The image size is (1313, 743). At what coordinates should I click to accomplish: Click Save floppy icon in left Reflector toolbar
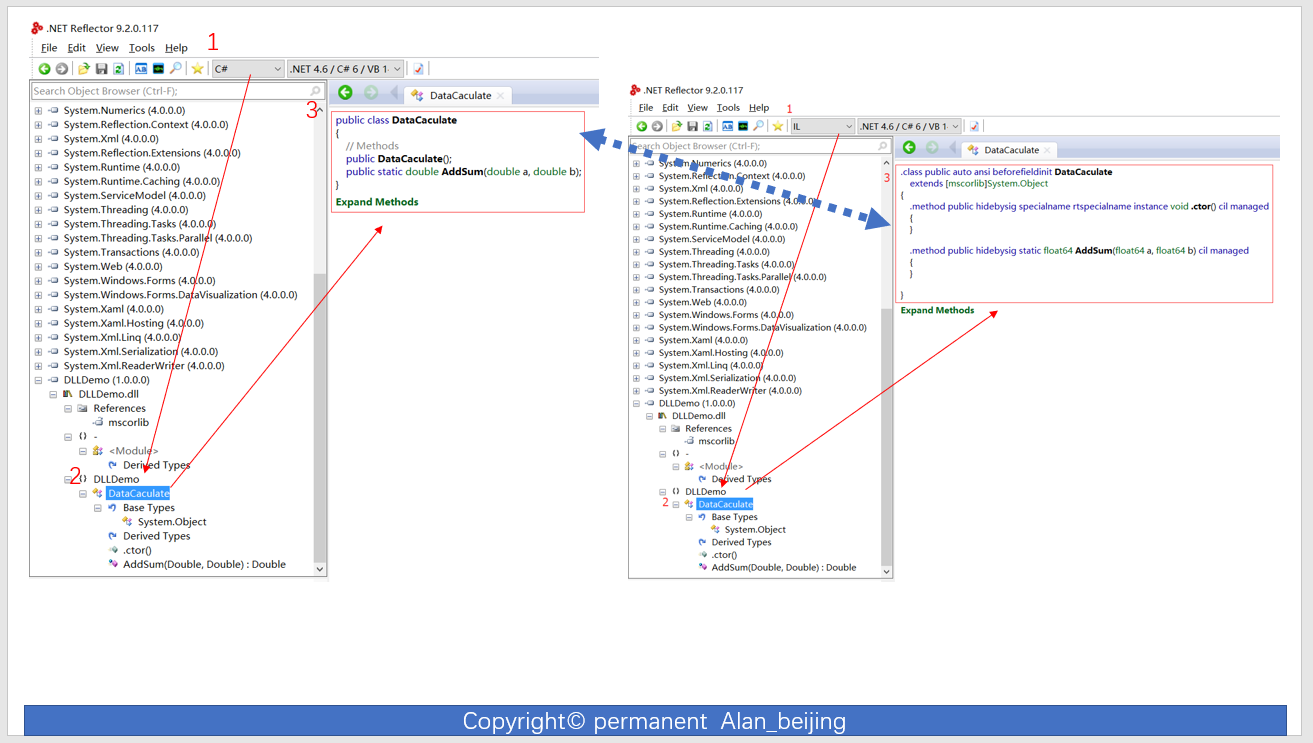click(x=101, y=69)
